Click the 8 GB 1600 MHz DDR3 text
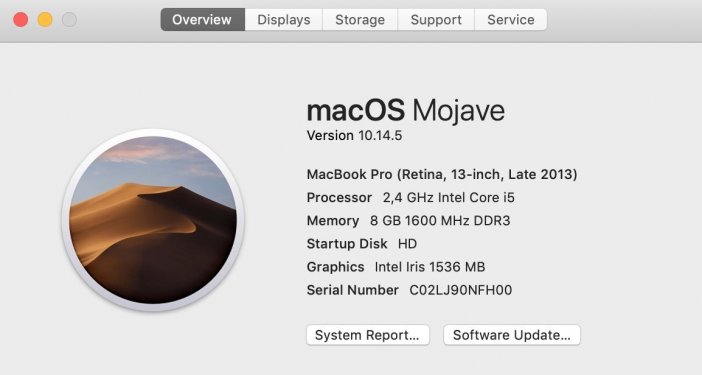Screen dimensions: 702x375 coord(440,221)
